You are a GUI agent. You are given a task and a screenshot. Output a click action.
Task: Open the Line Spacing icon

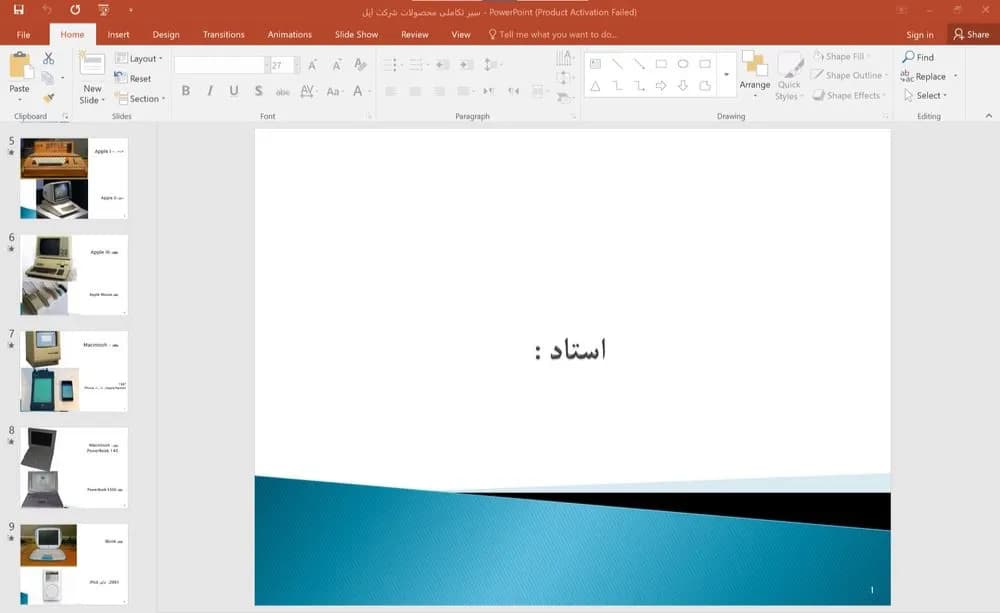[x=492, y=64]
